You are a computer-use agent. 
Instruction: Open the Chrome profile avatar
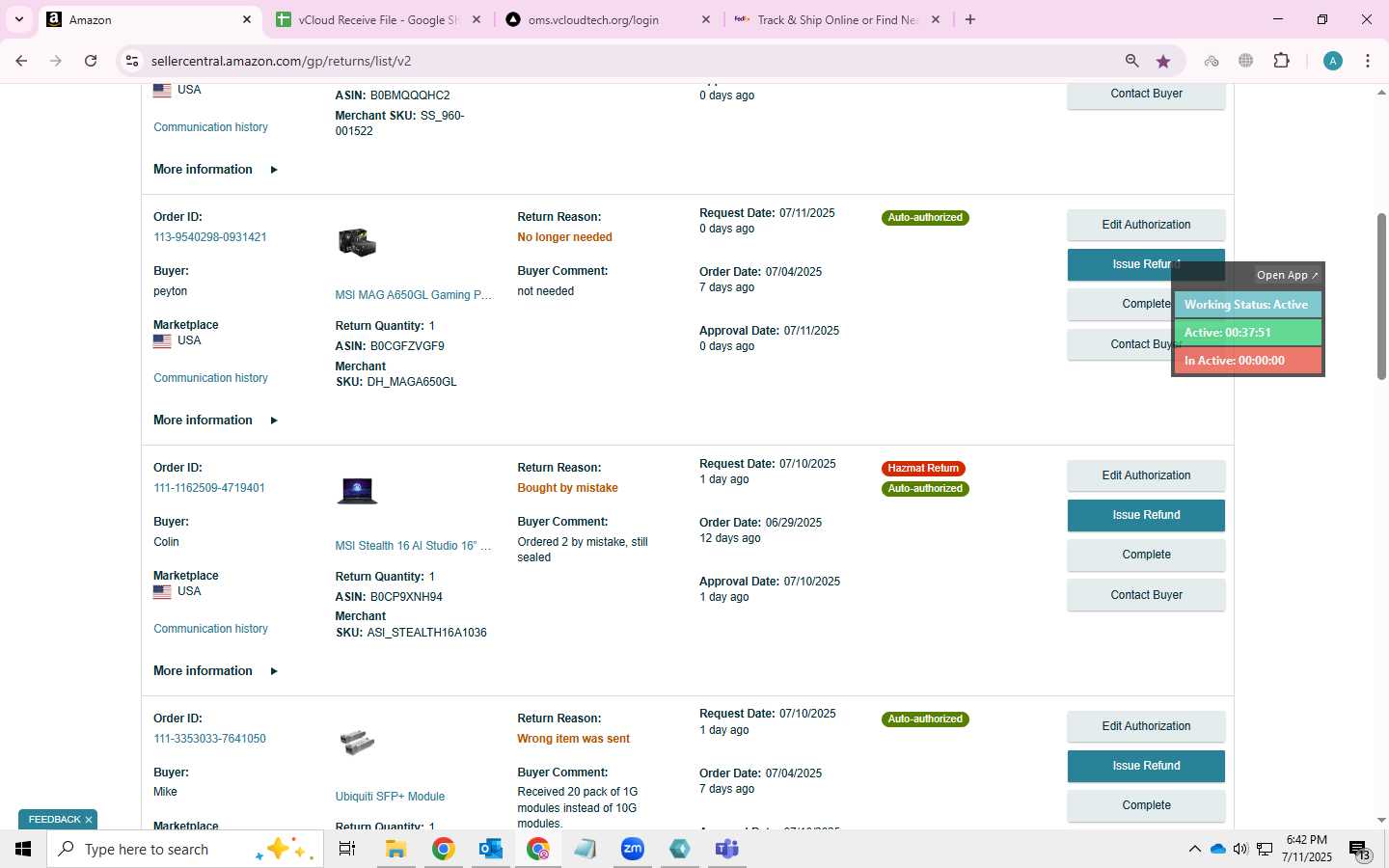point(1333,61)
